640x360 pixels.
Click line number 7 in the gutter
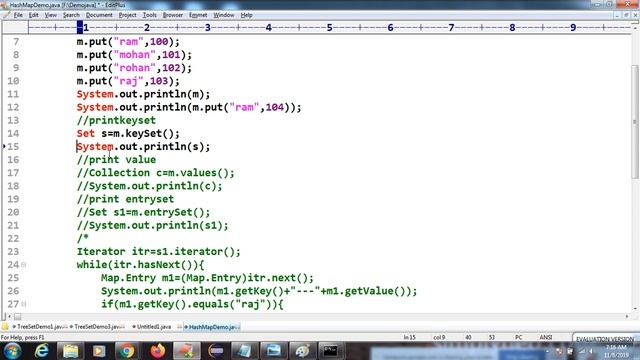click(x=16, y=42)
